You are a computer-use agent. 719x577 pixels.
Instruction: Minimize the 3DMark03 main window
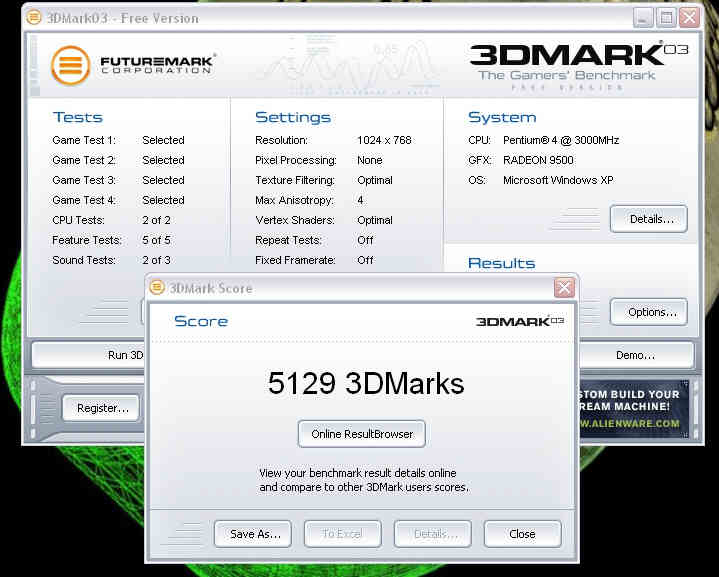(643, 18)
